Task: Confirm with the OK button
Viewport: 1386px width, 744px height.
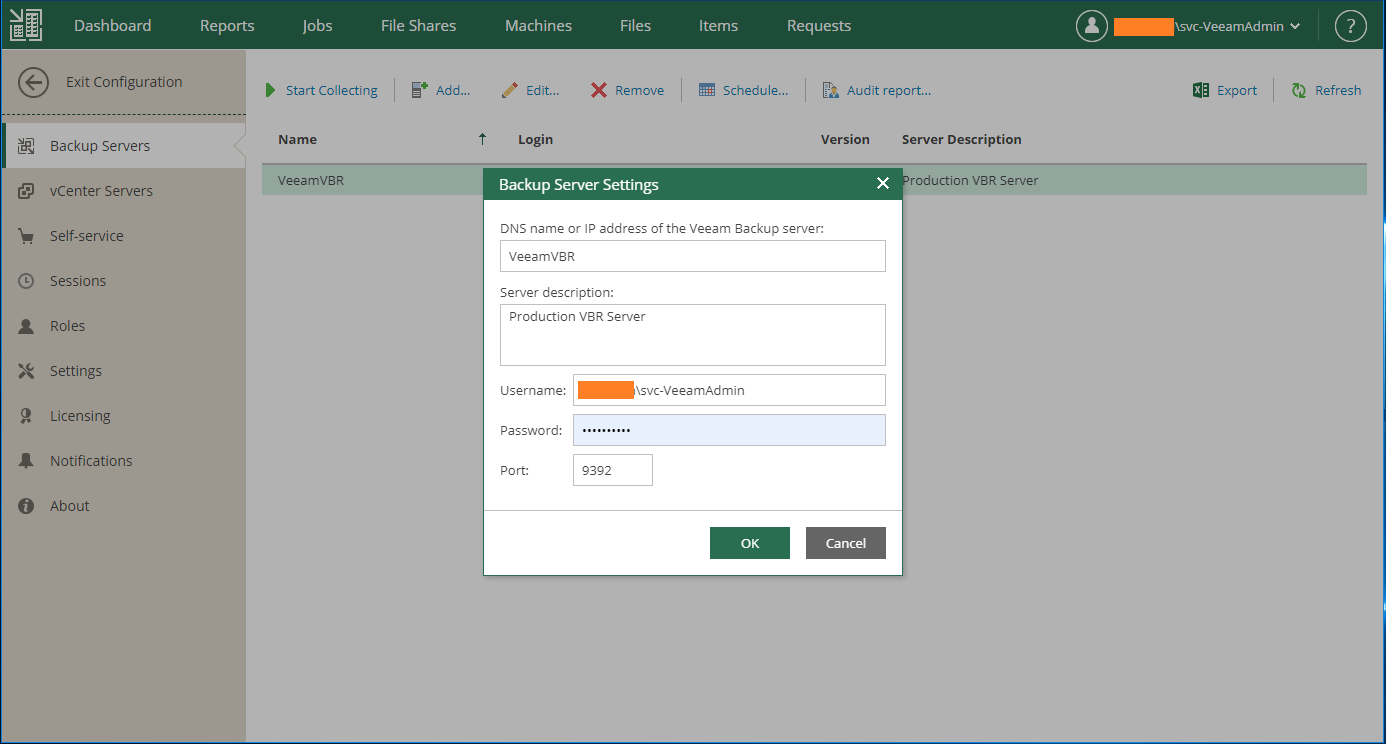Action: pyautogui.click(x=750, y=543)
